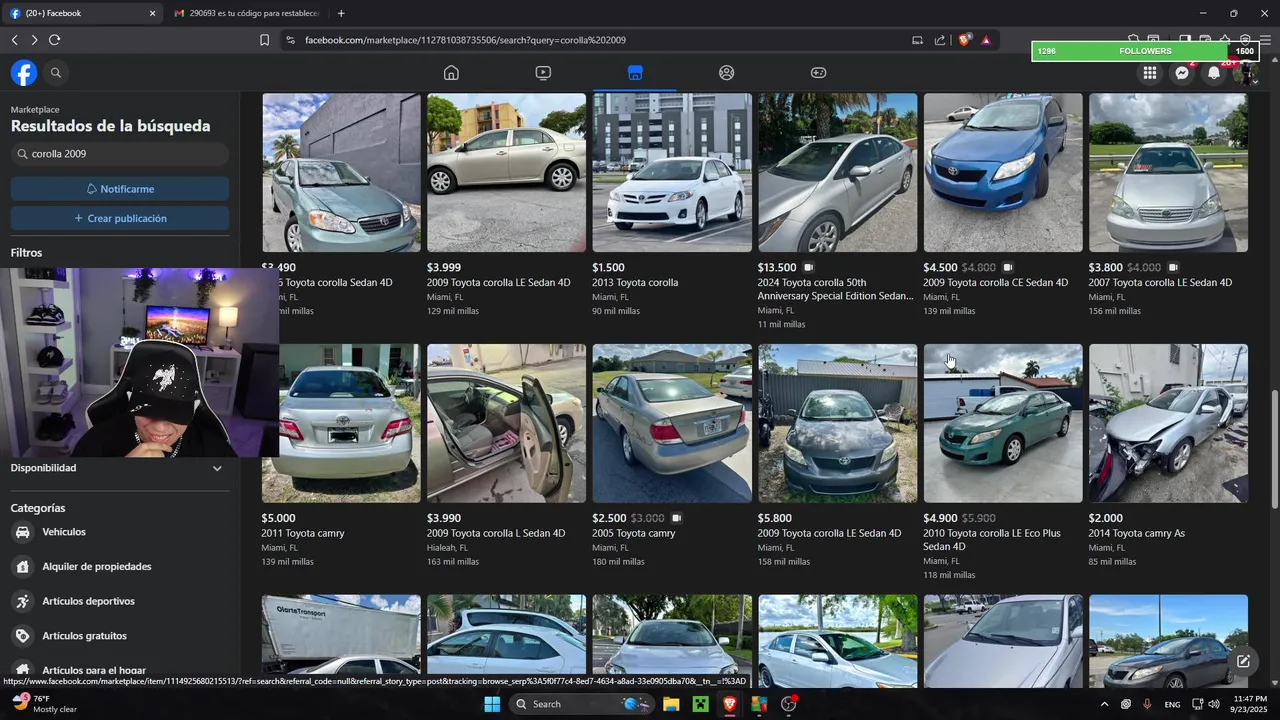Open the profile account dropdown avatar
1280x720 pixels.
tap(1245, 73)
